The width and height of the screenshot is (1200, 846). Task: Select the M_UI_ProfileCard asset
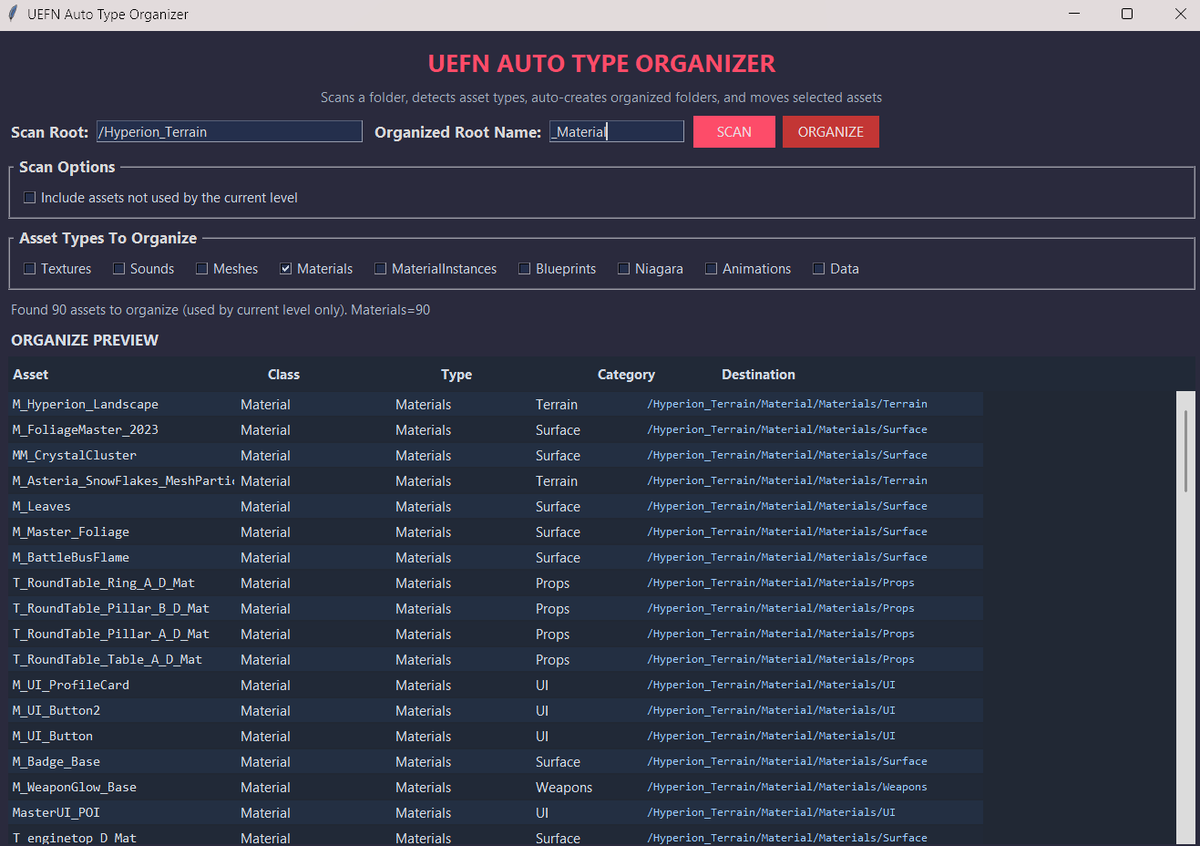click(496, 685)
